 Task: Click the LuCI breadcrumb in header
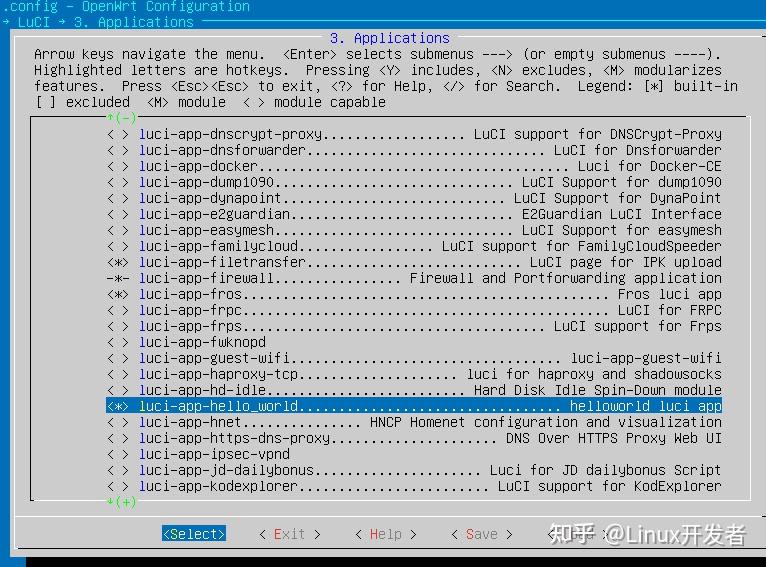pyautogui.click(x=34, y=22)
